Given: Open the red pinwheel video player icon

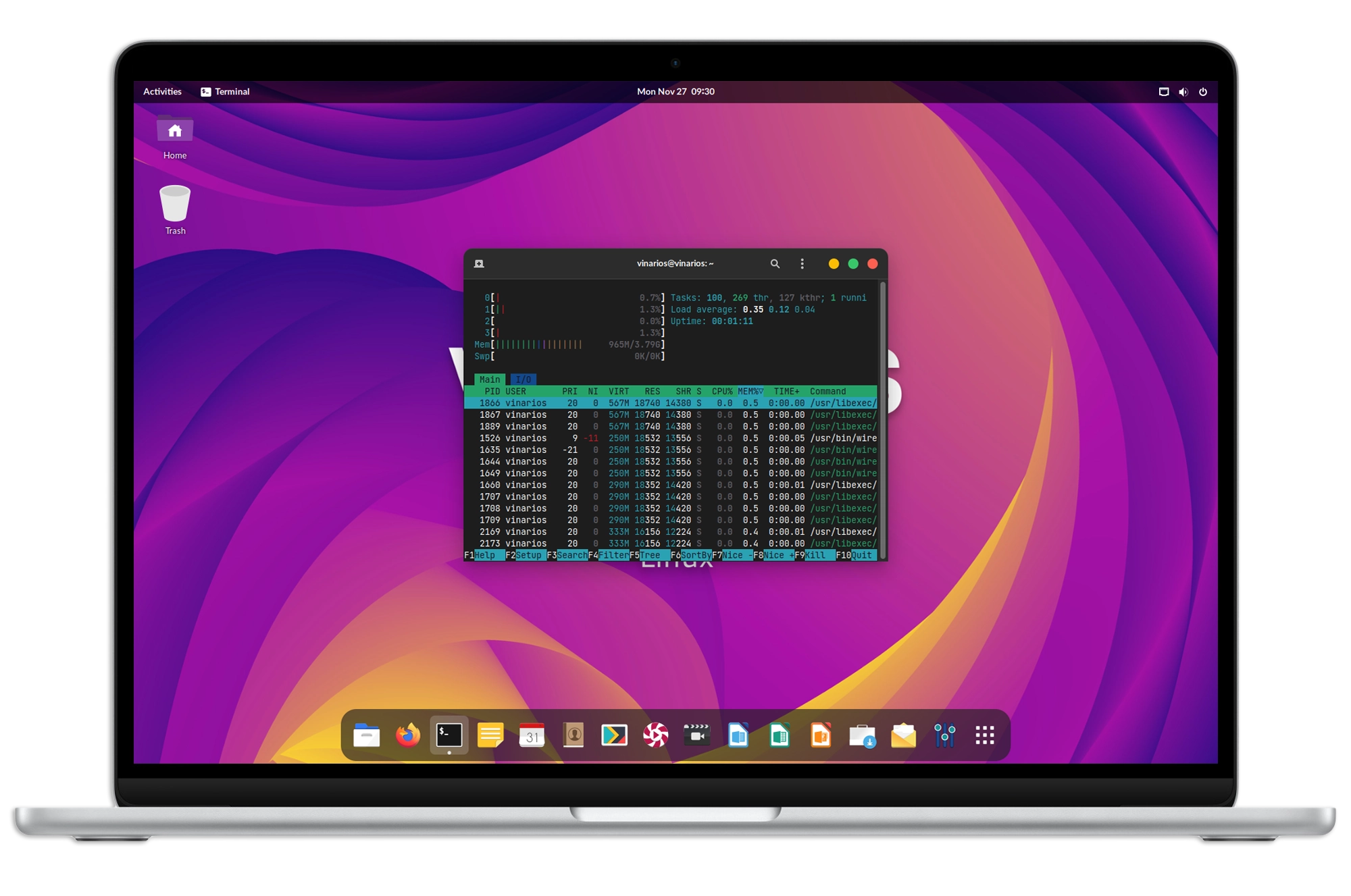Looking at the screenshot, I should 655,735.
